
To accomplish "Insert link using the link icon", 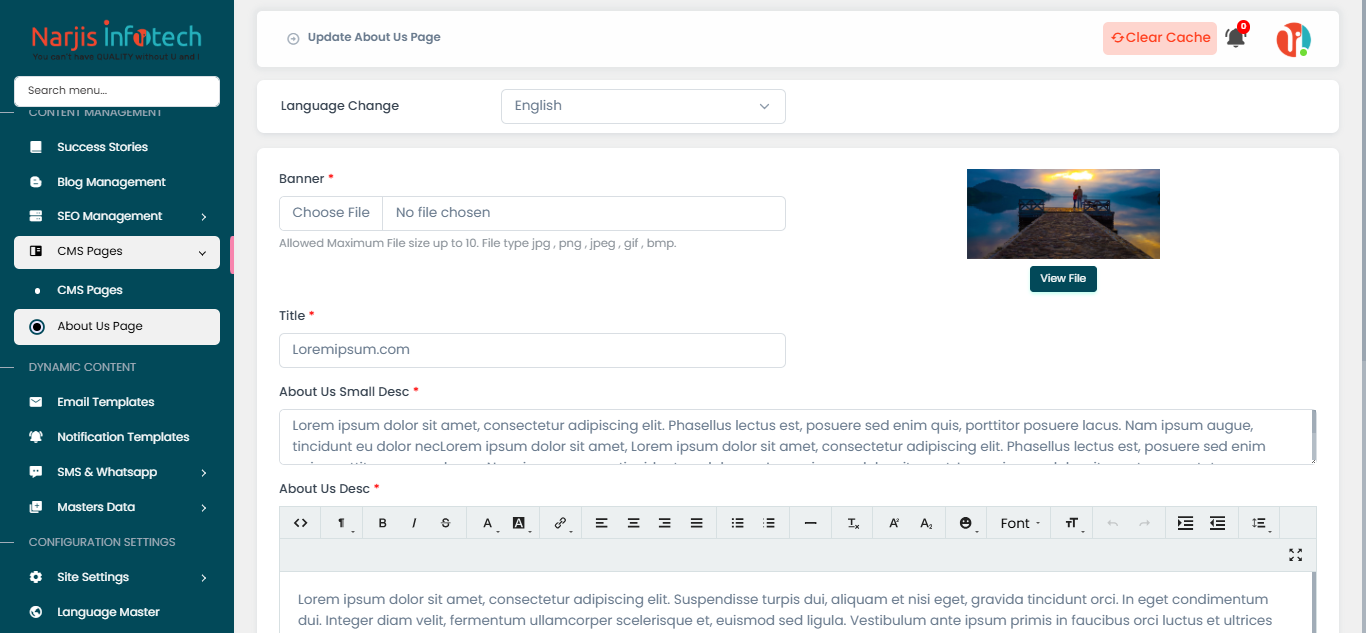I will [561, 523].
